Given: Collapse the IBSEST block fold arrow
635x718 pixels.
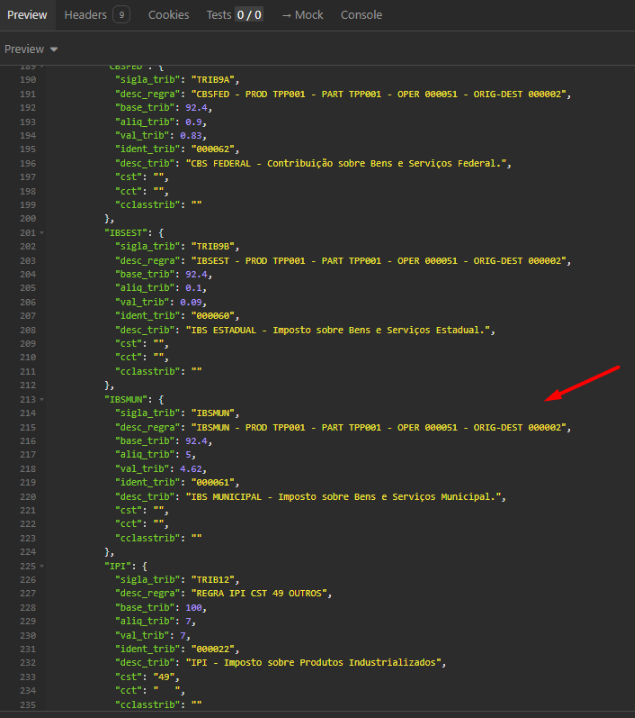Looking at the screenshot, I should pyautogui.click(x=41, y=232).
